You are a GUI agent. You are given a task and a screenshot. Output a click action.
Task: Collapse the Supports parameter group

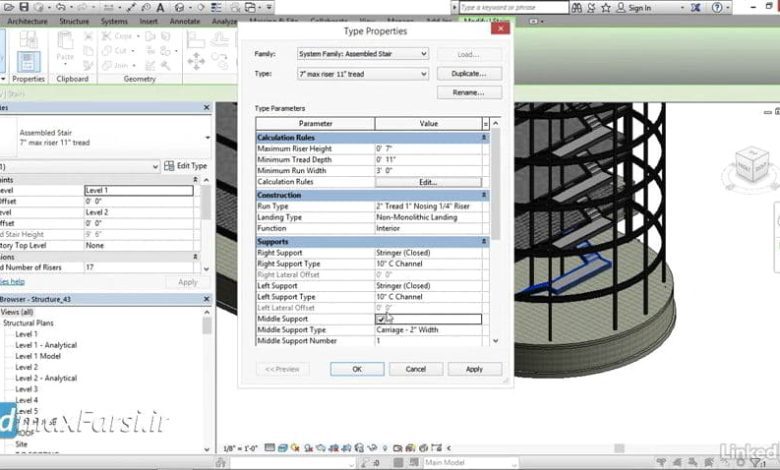tap(484, 241)
